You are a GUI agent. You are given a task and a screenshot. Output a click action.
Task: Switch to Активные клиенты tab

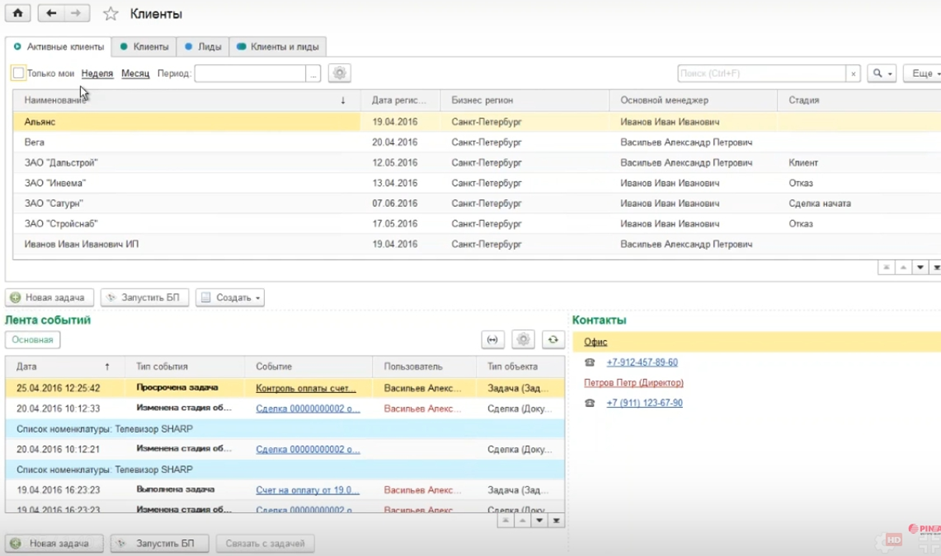tap(59, 46)
